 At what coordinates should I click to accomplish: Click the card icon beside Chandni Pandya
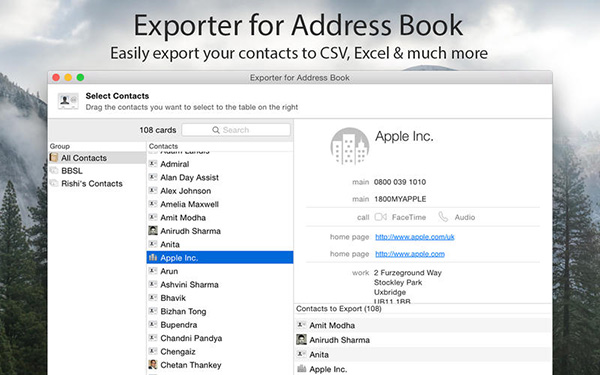point(153,338)
